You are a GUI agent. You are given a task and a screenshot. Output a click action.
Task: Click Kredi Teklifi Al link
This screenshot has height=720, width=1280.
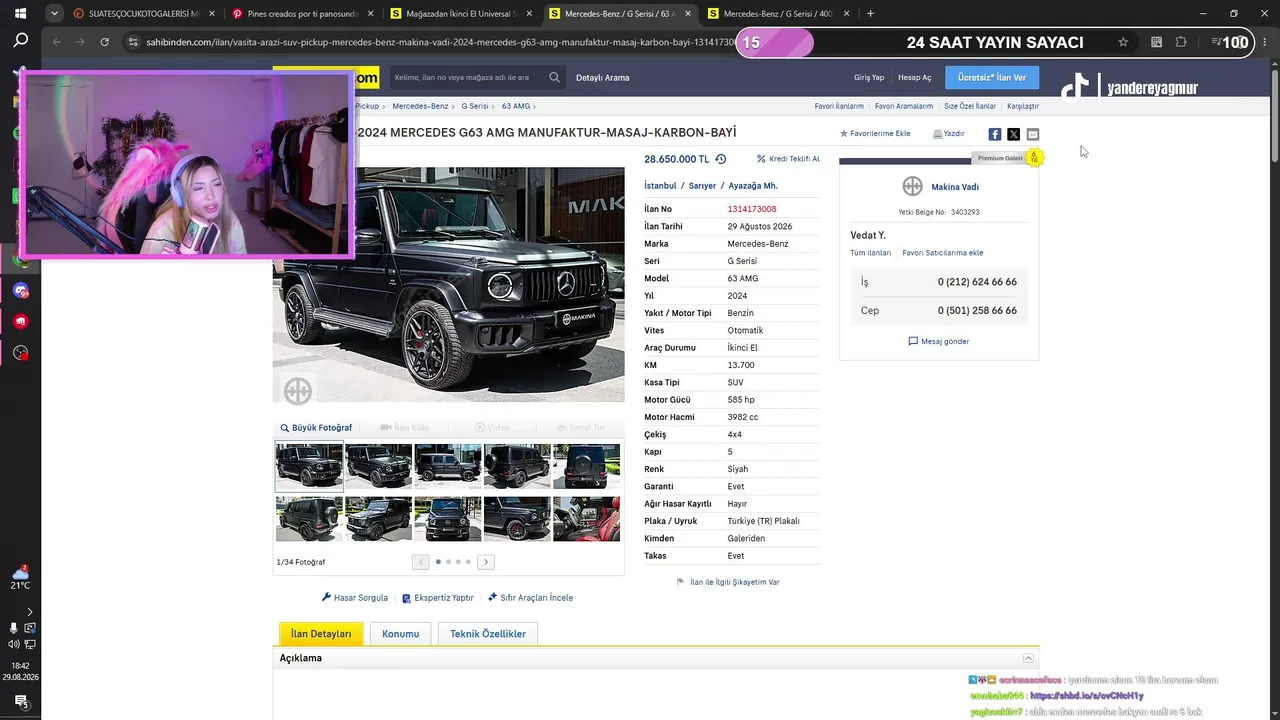pyautogui.click(x=788, y=159)
